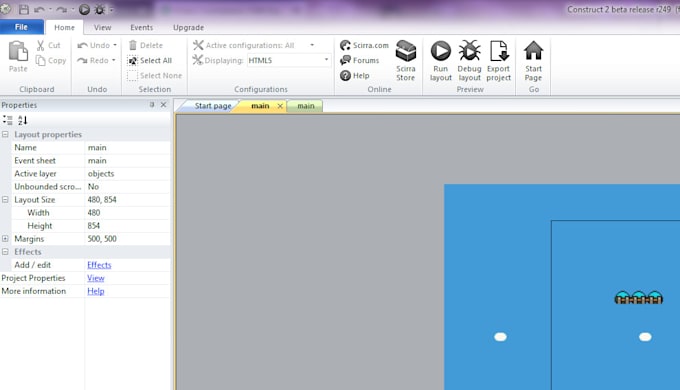Click the Copy button

click(x=51, y=60)
